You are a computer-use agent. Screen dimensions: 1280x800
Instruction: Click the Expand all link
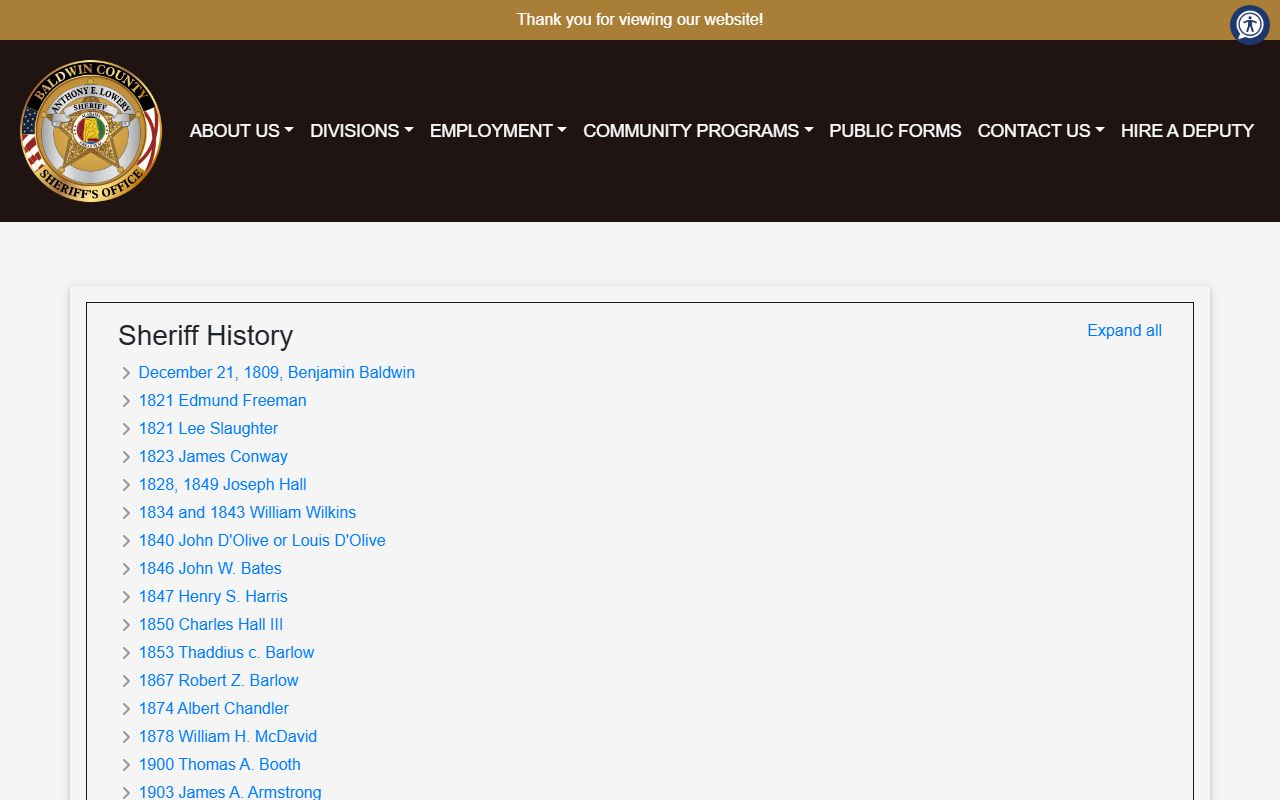[1124, 331]
